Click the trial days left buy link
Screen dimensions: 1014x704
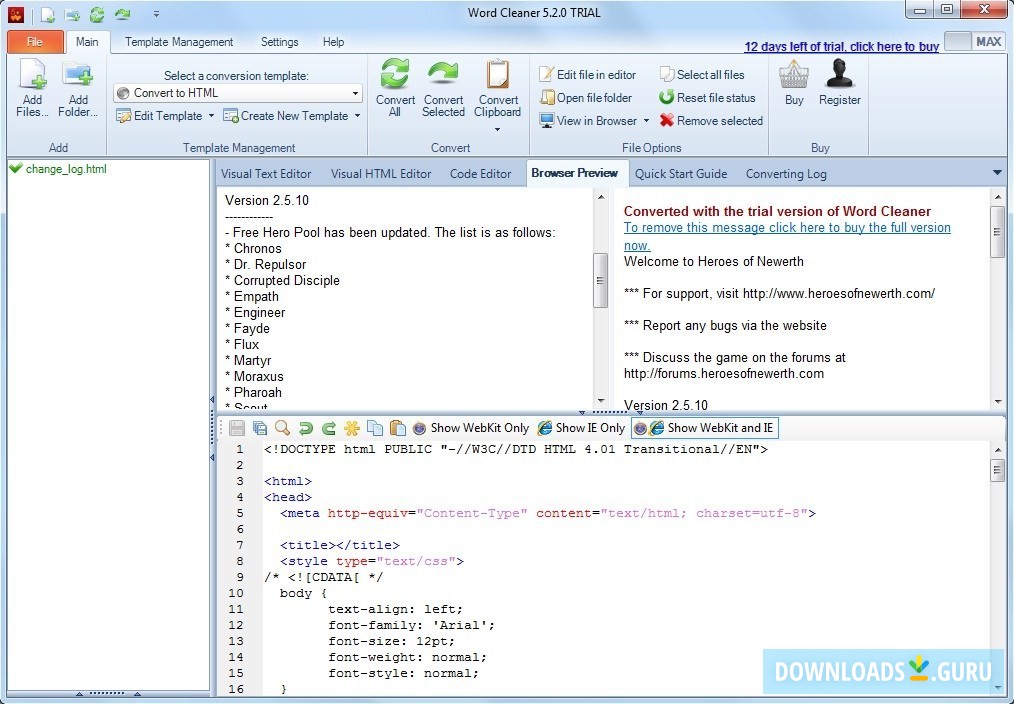click(841, 47)
